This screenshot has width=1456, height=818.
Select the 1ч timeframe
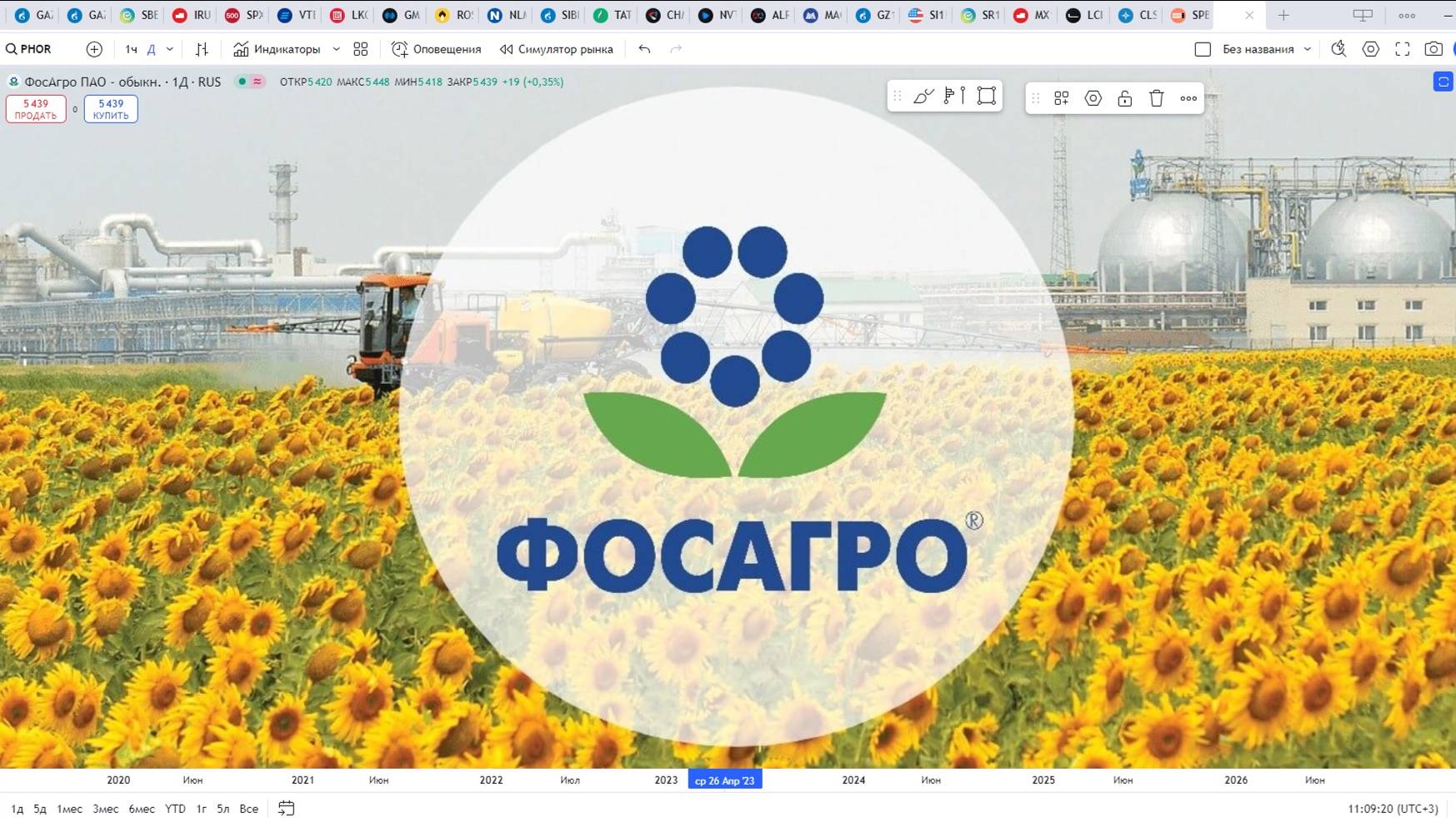click(131, 49)
